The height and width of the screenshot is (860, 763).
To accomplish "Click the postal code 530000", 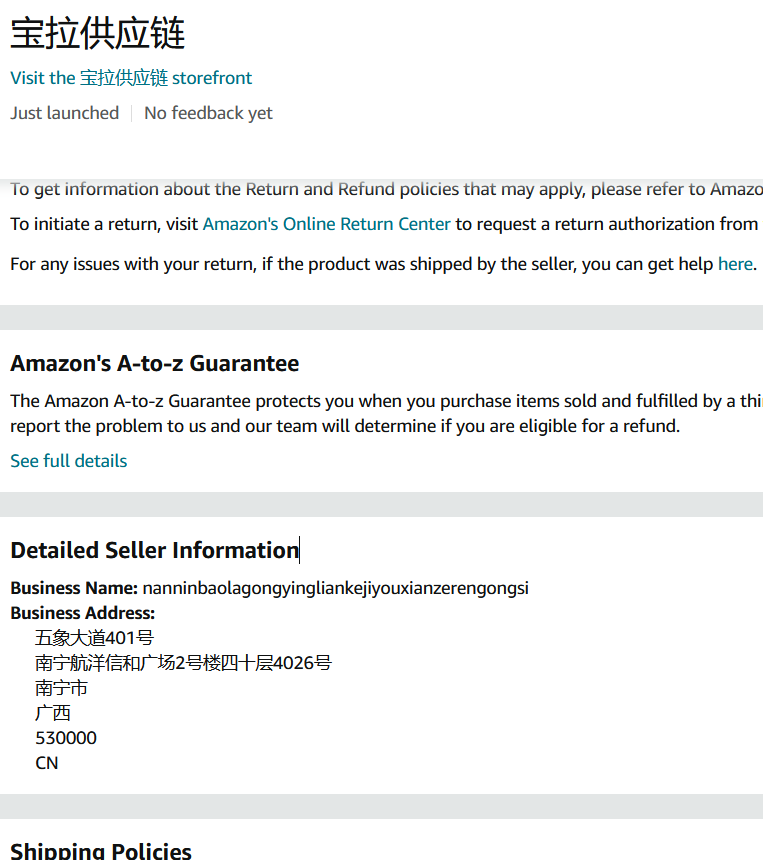I will coord(66,738).
